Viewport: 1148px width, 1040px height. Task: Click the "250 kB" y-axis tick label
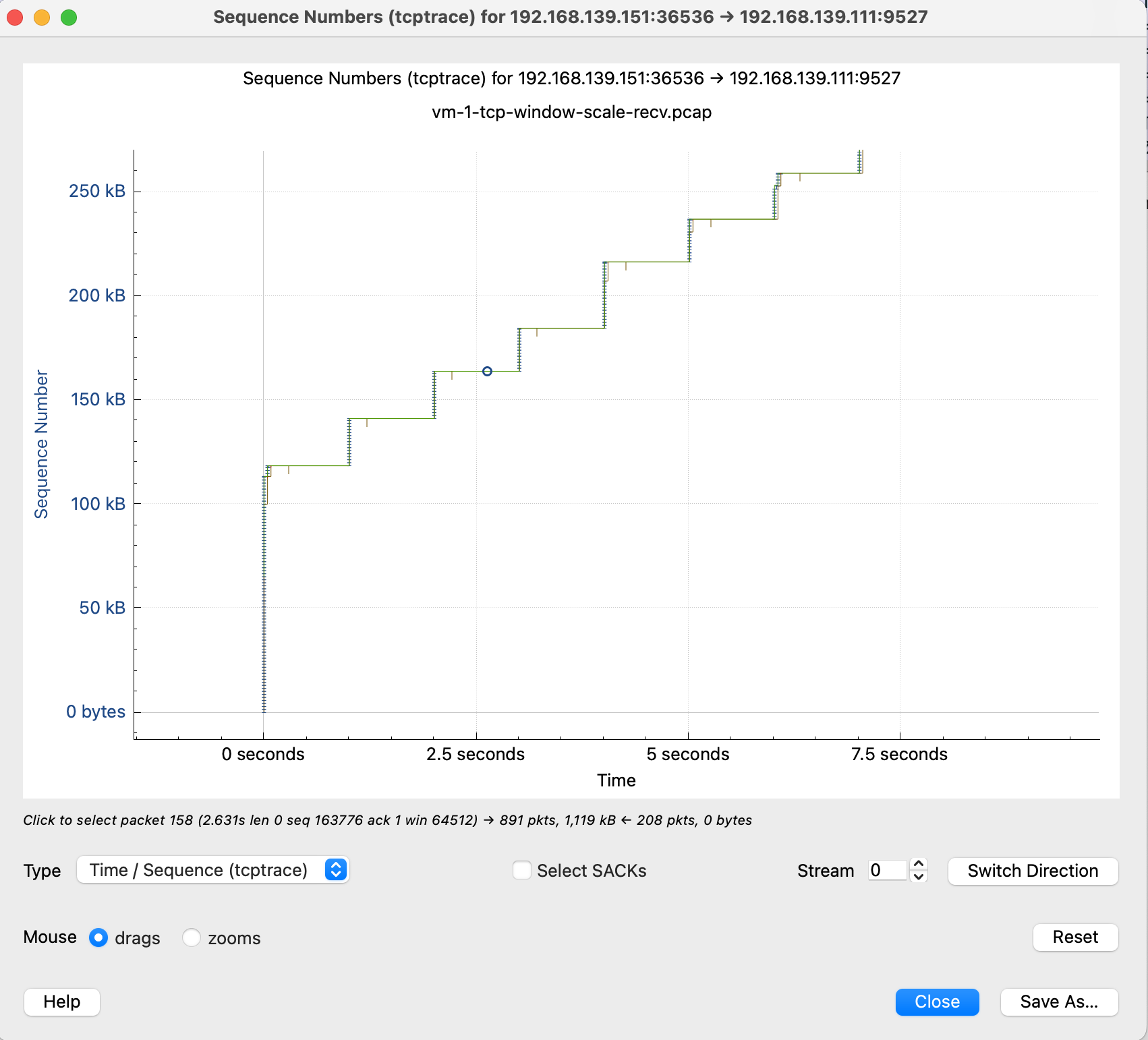(97, 191)
